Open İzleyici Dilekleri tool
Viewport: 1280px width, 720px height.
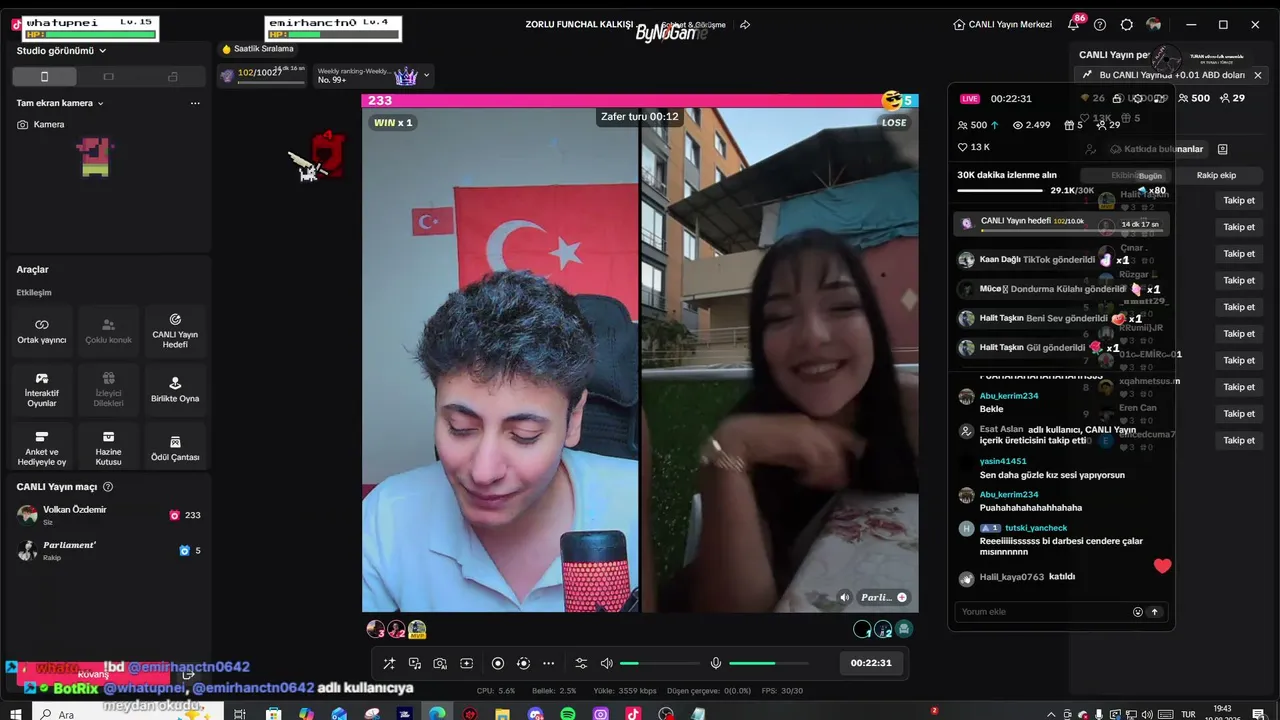pyautogui.click(x=108, y=389)
